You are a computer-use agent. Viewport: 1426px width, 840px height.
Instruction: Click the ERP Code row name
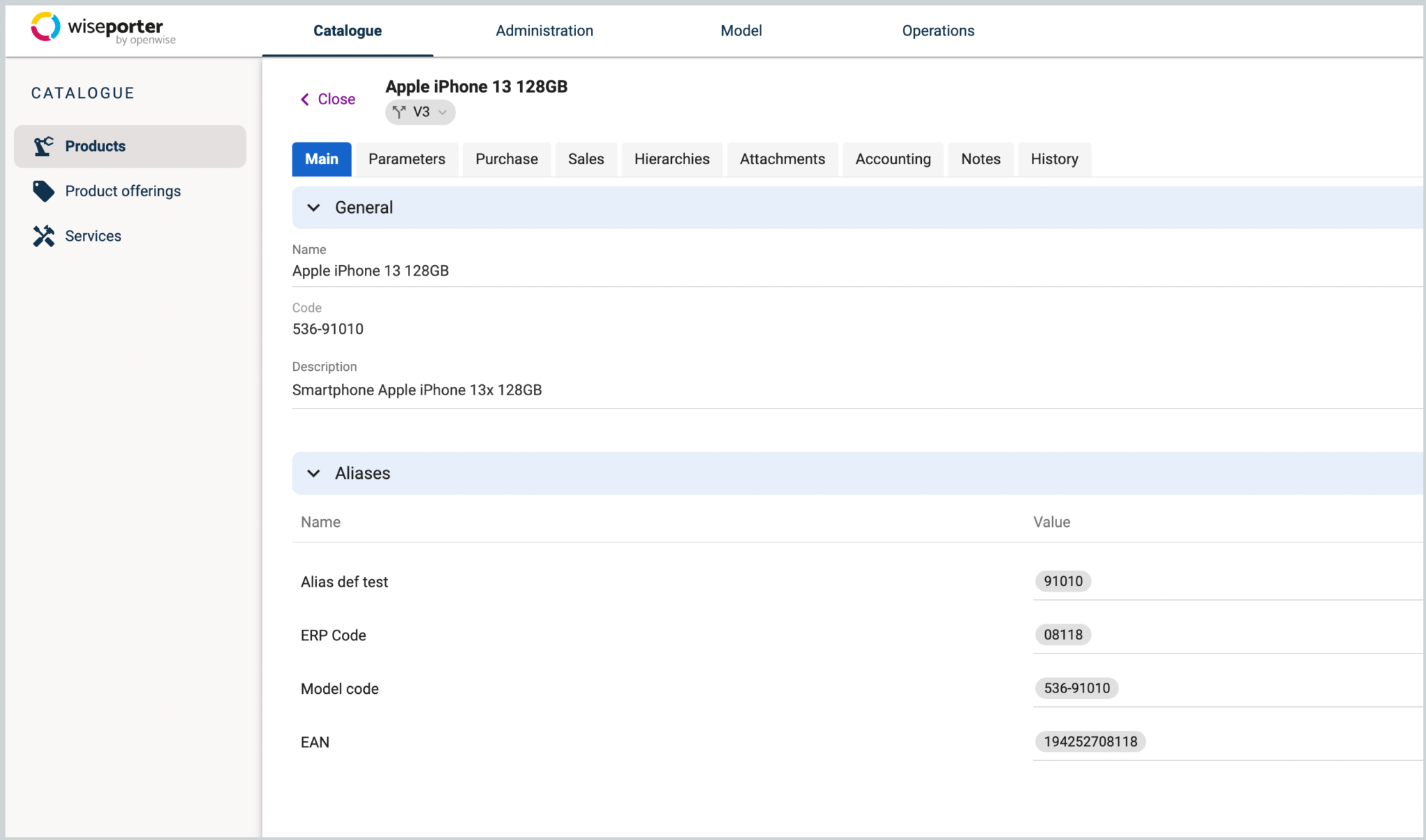click(x=334, y=635)
